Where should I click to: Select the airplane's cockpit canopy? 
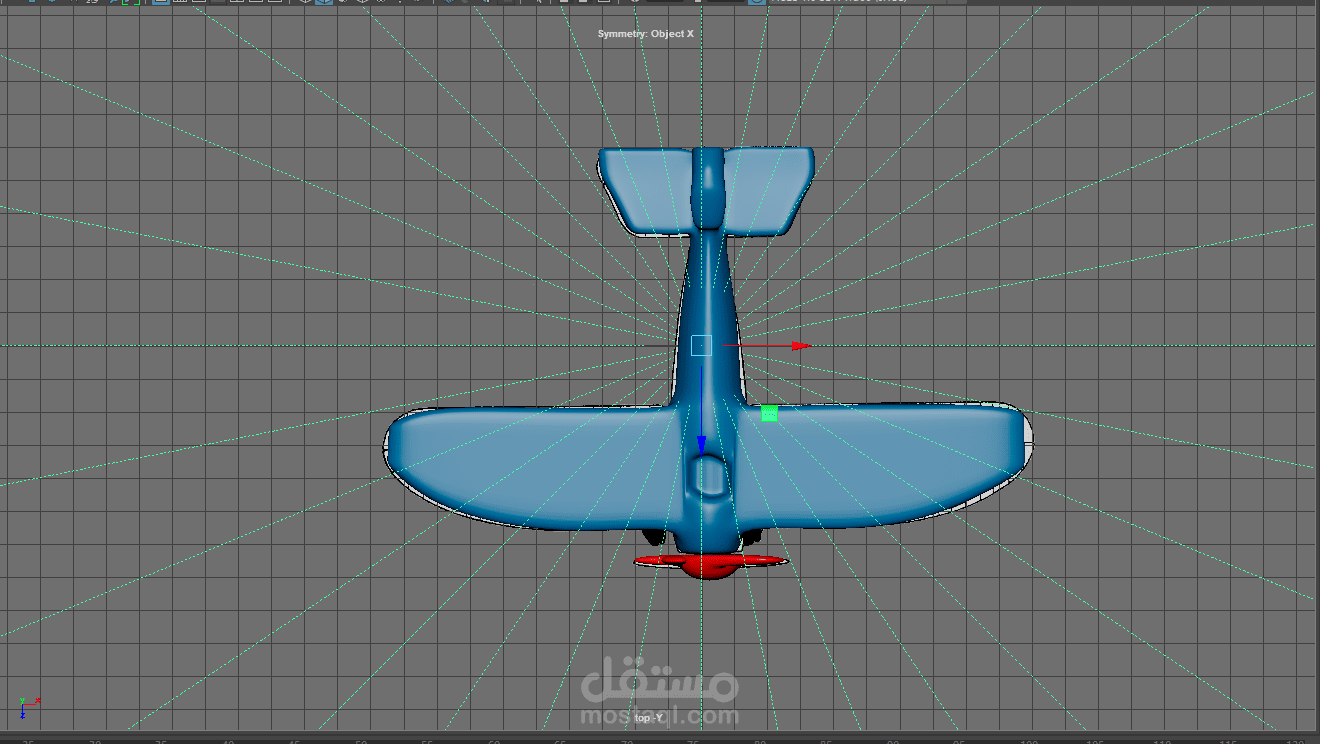710,476
